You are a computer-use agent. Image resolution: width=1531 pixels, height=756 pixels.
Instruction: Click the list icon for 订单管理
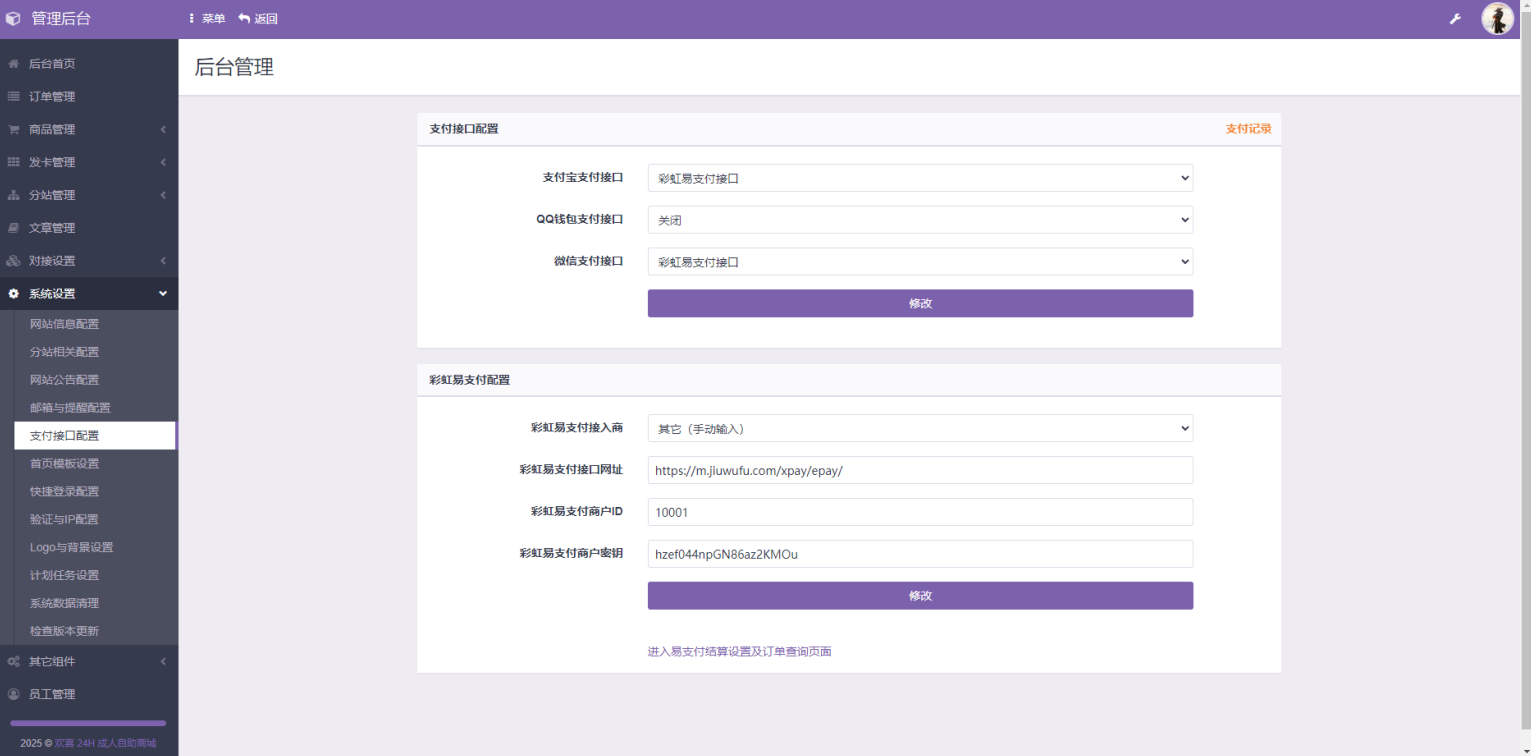click(x=13, y=97)
